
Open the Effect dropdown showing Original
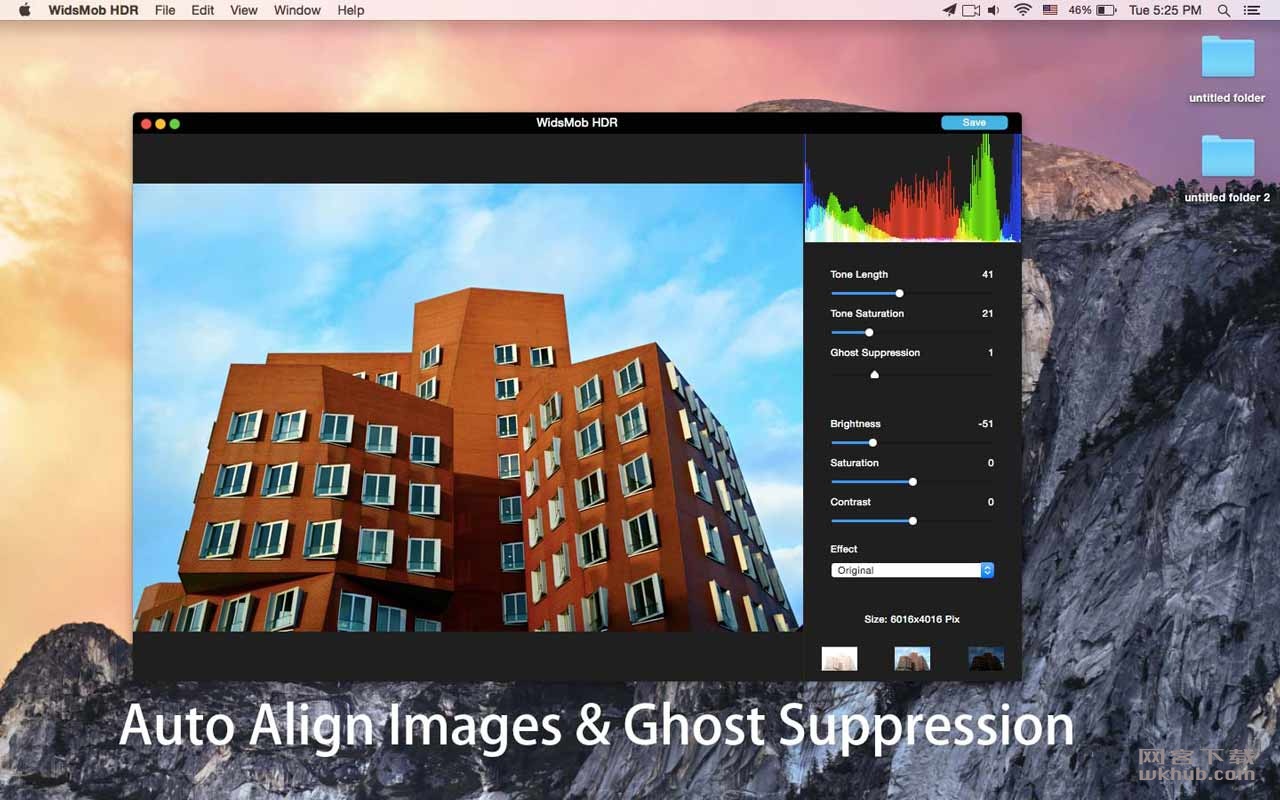coord(912,570)
